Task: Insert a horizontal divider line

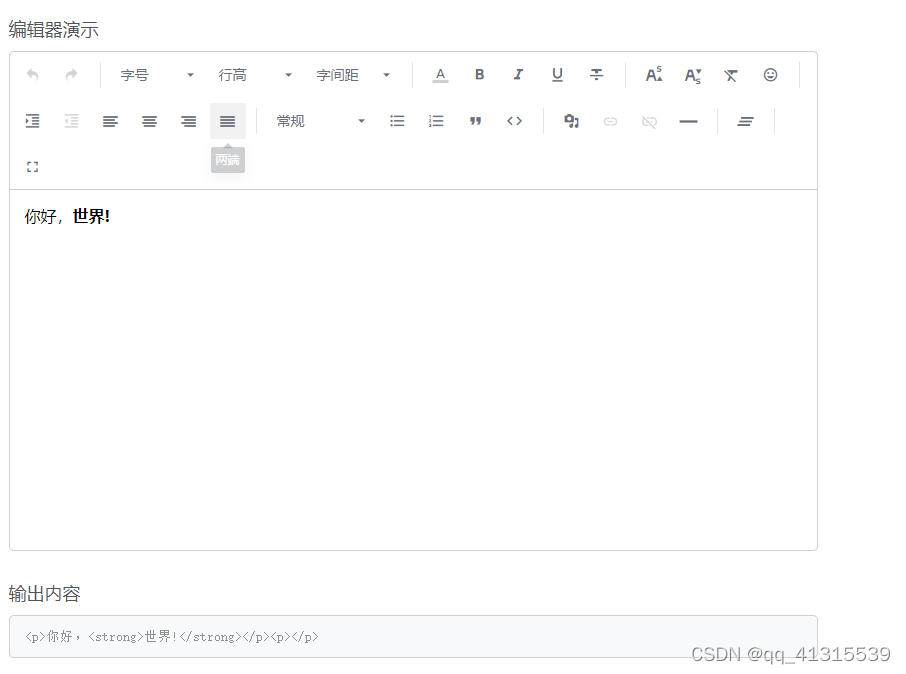Action: pyautogui.click(x=688, y=120)
